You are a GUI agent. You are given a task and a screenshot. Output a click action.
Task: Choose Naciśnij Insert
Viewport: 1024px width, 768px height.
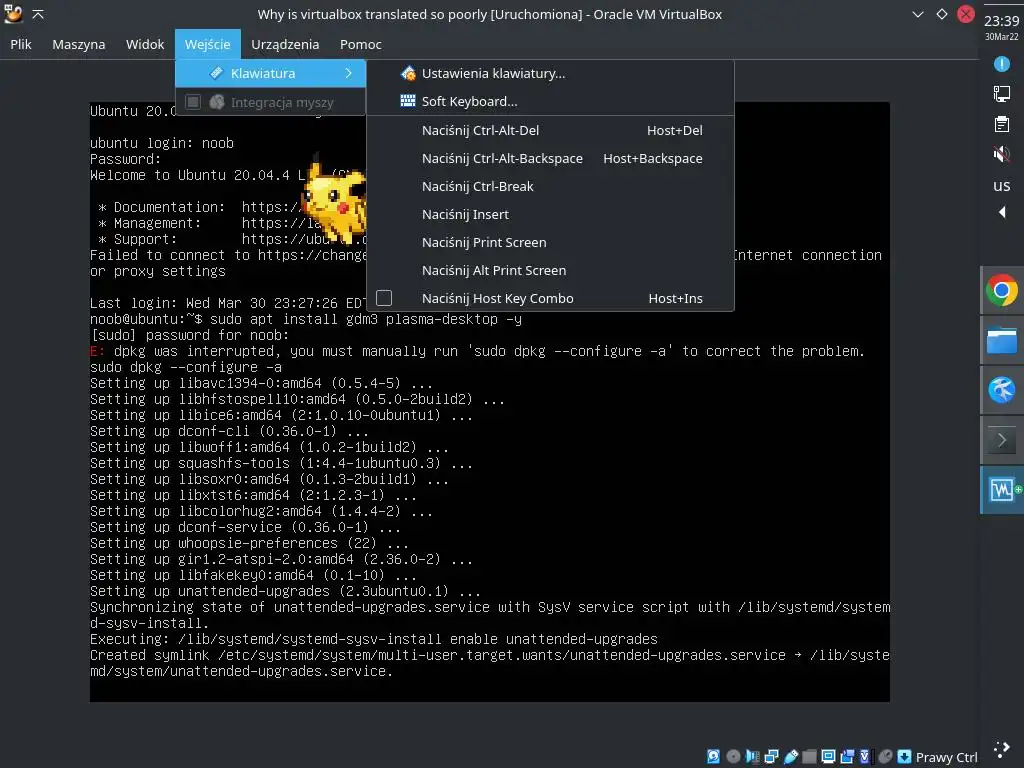[551, 215]
